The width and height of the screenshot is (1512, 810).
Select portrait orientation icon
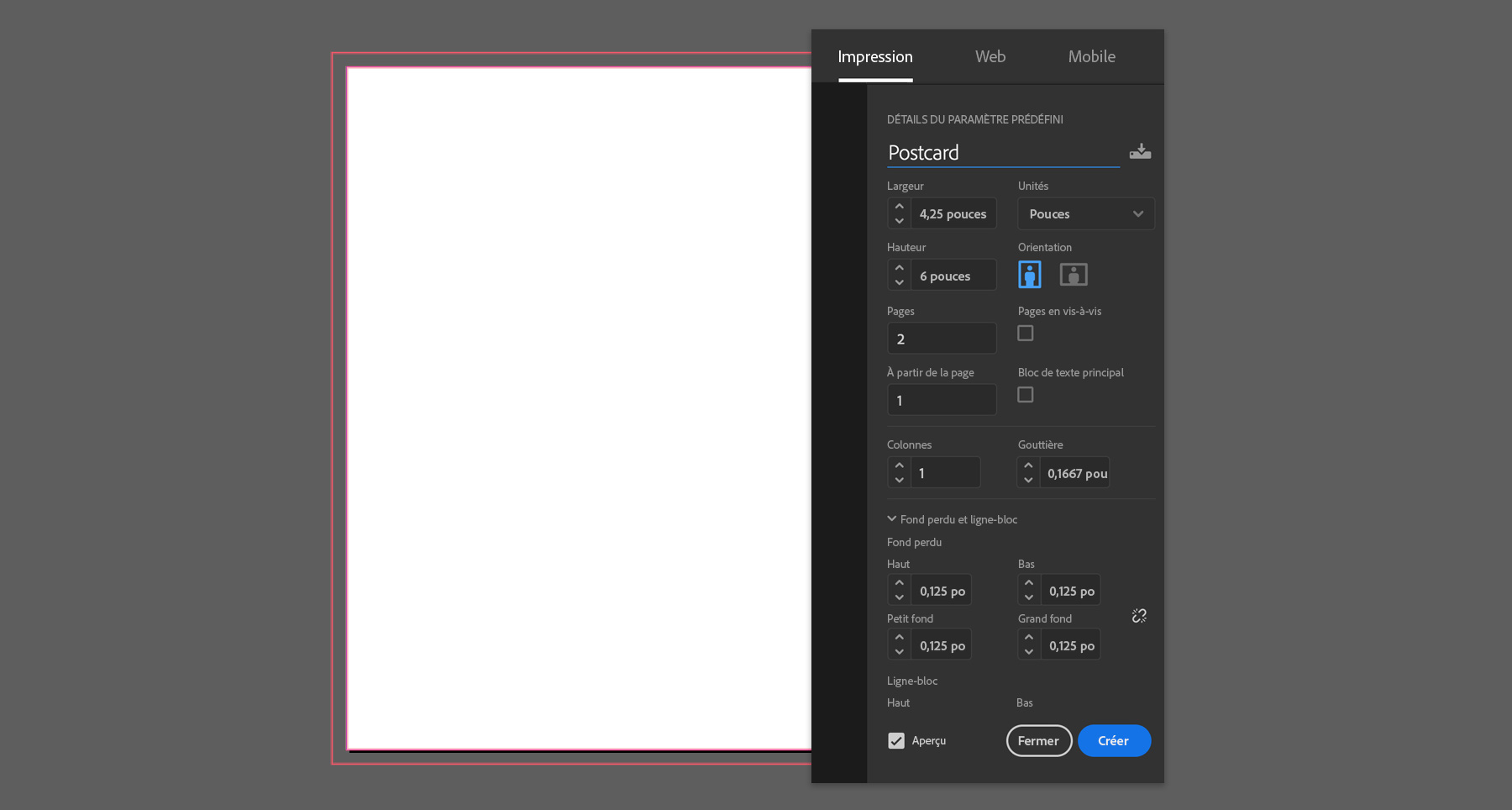click(x=1029, y=275)
